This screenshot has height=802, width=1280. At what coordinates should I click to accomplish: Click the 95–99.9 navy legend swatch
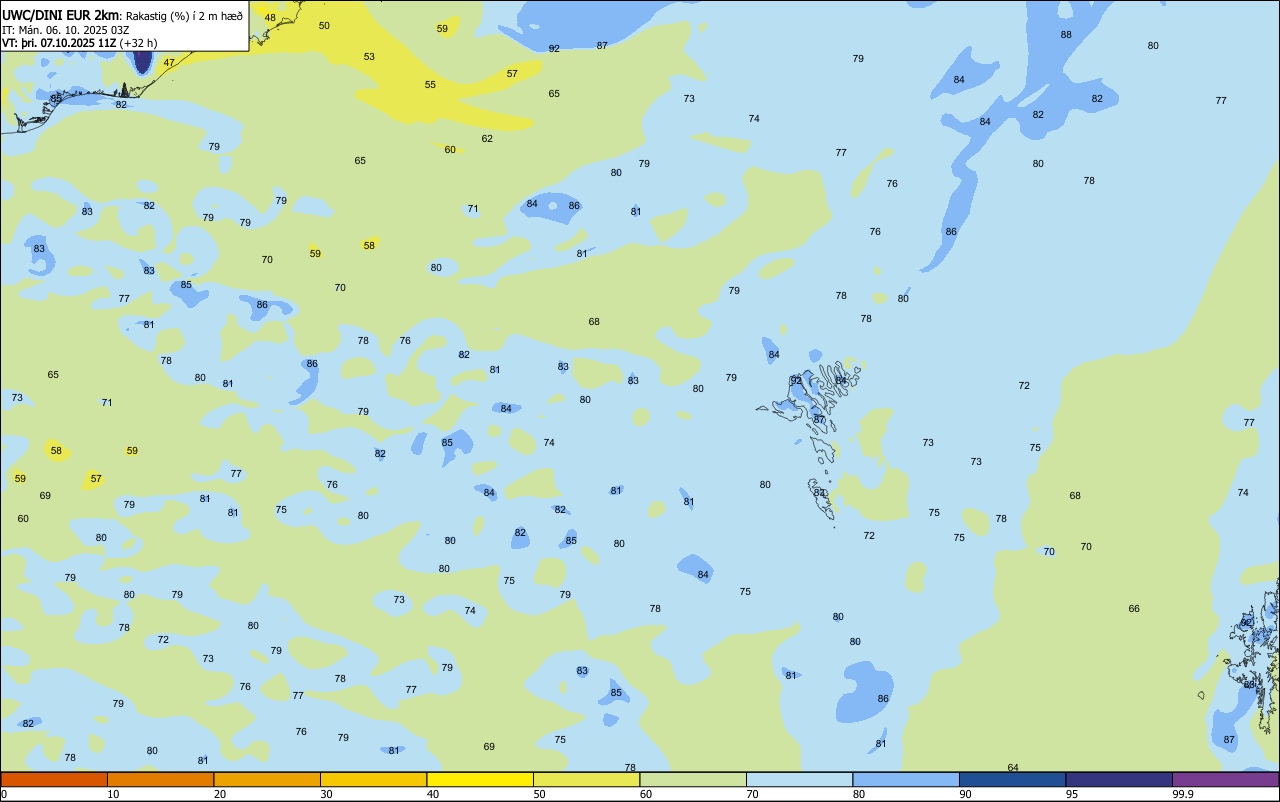(1119, 779)
